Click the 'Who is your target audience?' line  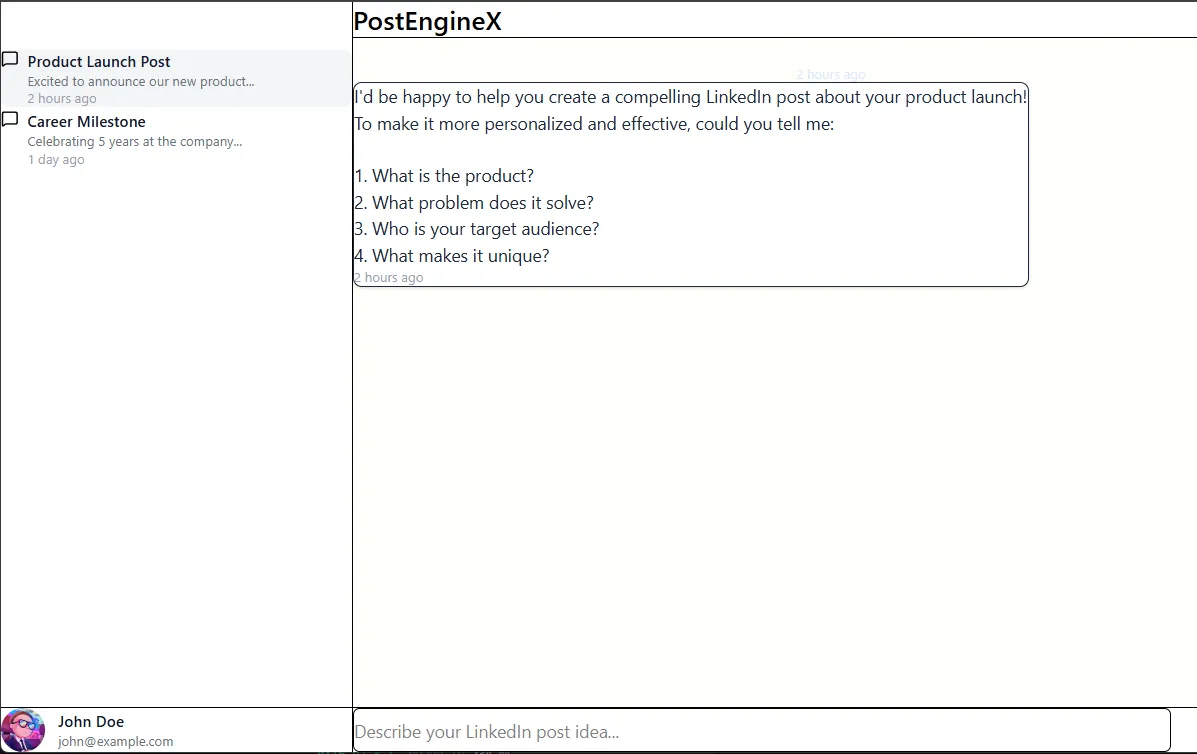pyautogui.click(x=477, y=229)
